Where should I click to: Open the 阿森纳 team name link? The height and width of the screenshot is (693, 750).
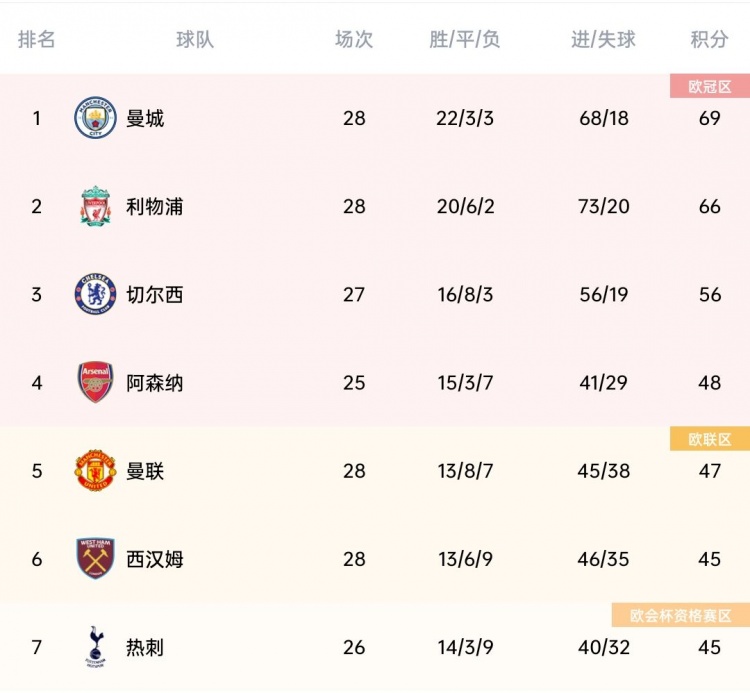(x=154, y=383)
